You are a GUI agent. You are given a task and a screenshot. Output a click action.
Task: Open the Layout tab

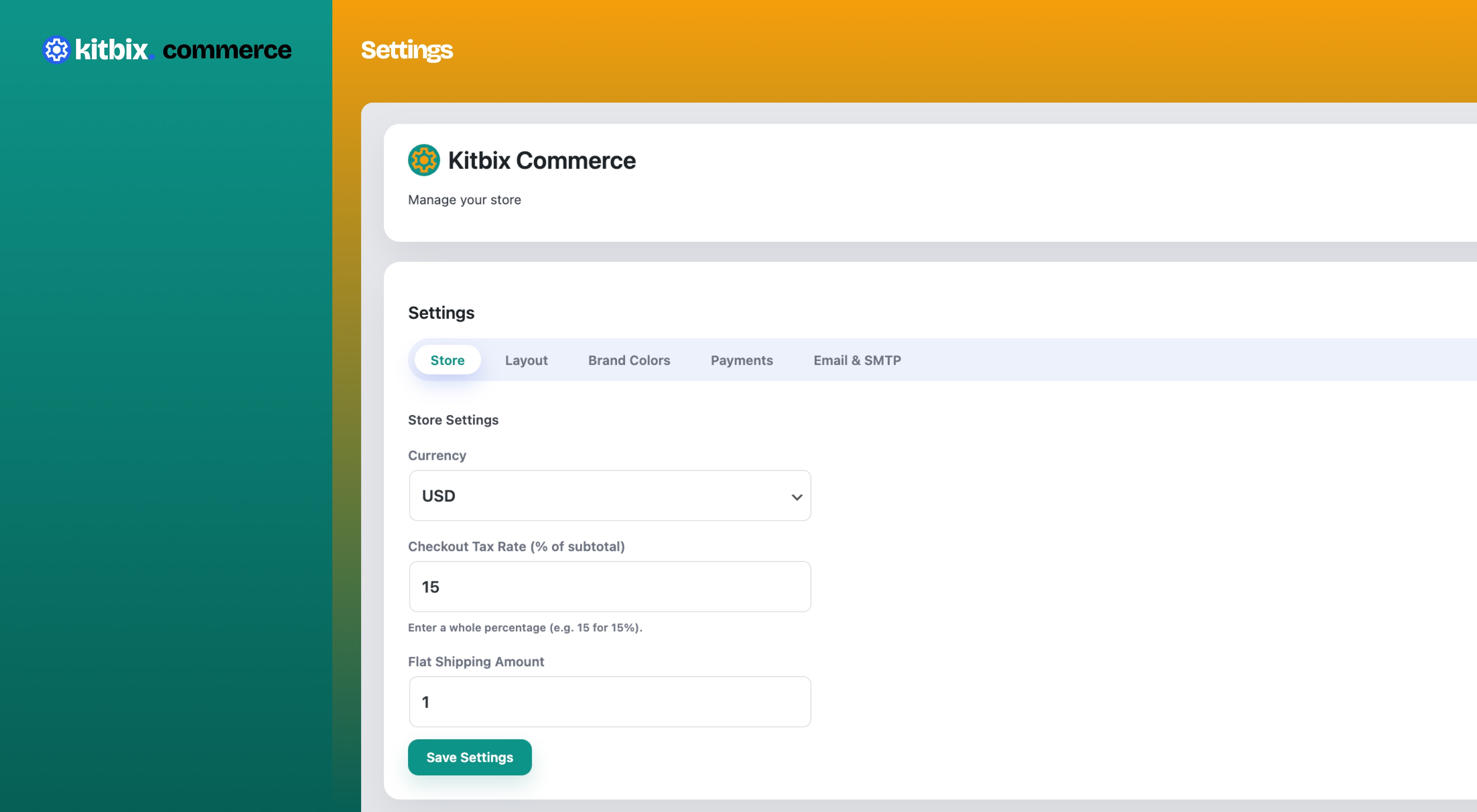(526, 361)
